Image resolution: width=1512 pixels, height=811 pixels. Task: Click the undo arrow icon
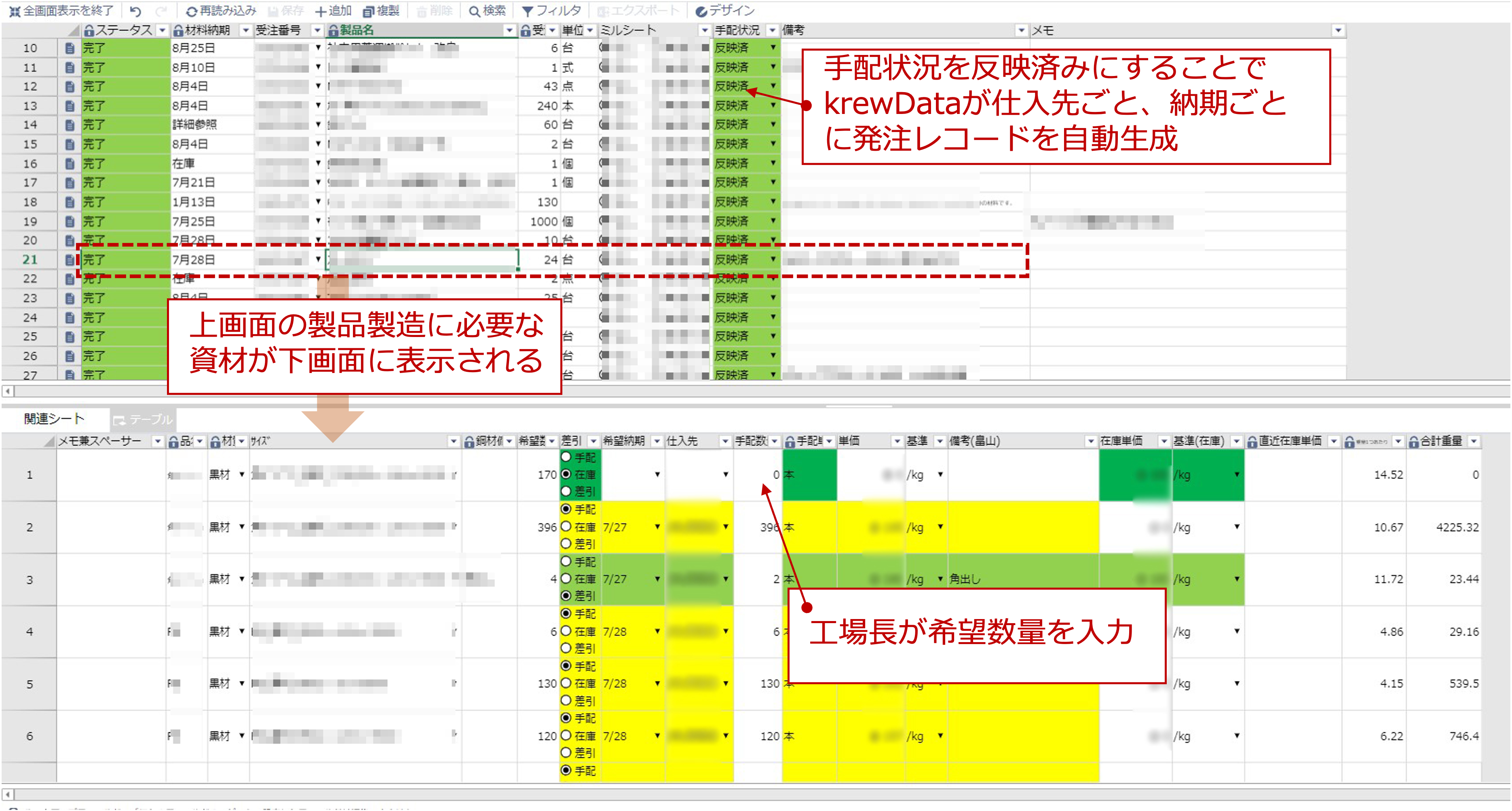pyautogui.click(x=135, y=11)
